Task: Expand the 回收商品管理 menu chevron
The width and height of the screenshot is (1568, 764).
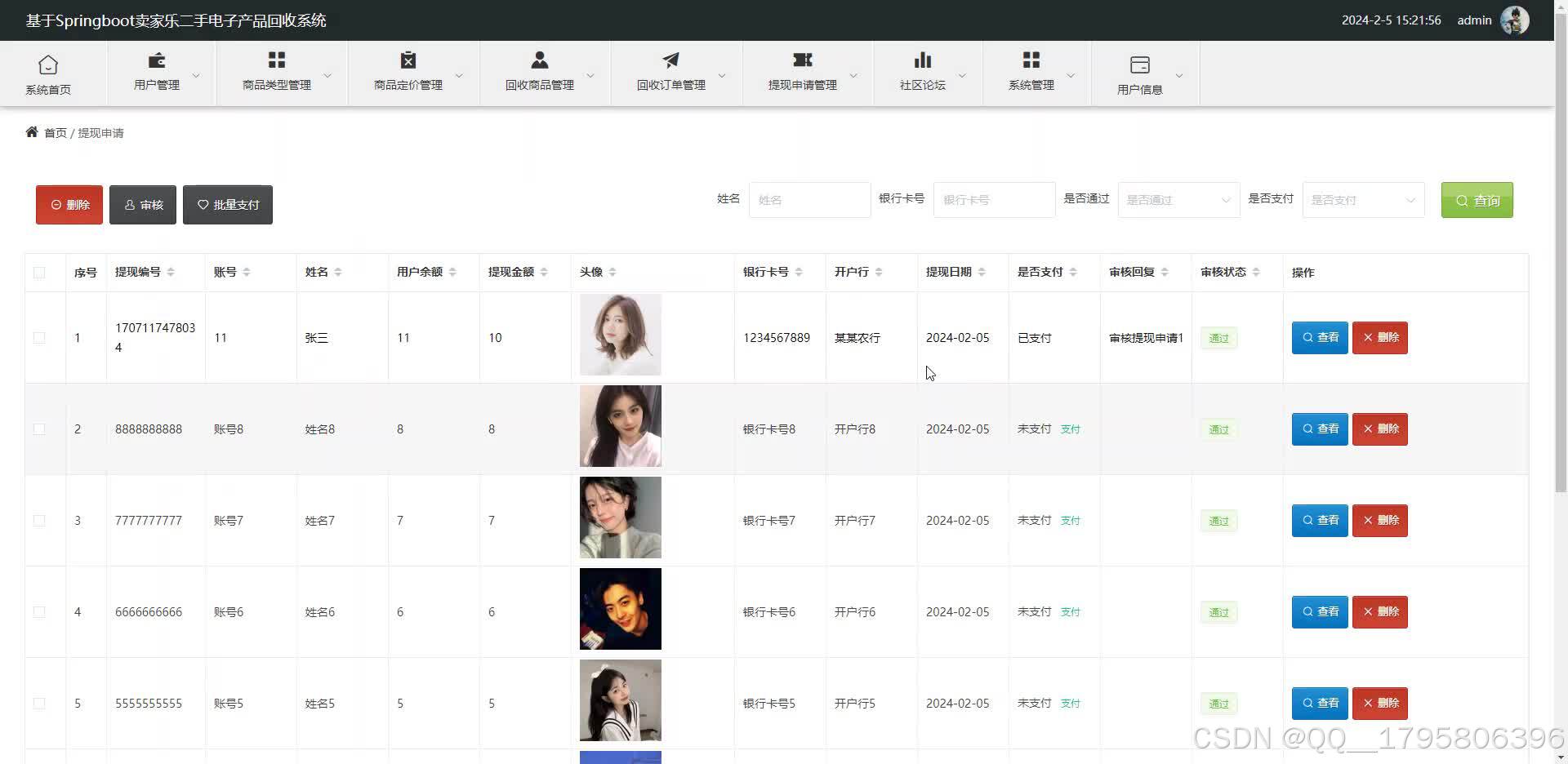Action: coord(590,75)
